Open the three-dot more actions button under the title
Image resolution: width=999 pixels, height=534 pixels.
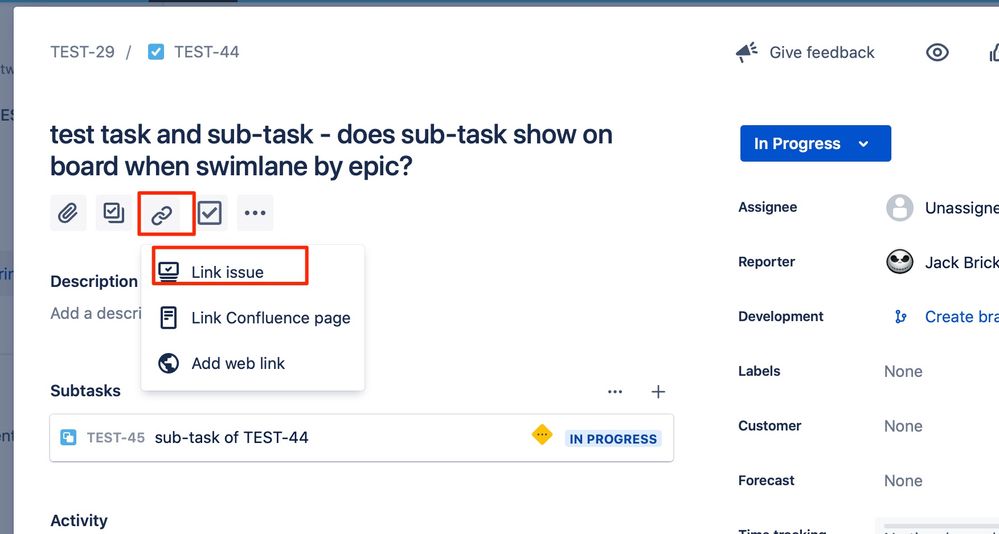(x=255, y=213)
